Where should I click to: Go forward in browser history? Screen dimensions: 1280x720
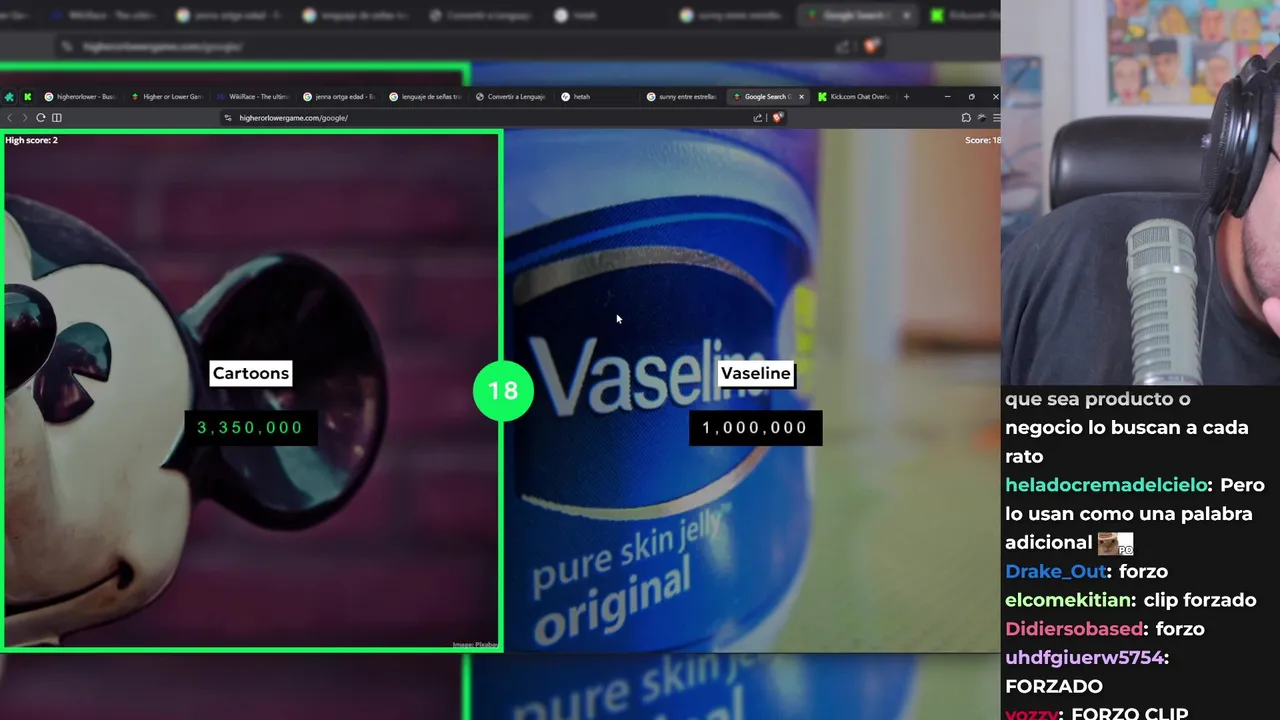coord(24,118)
